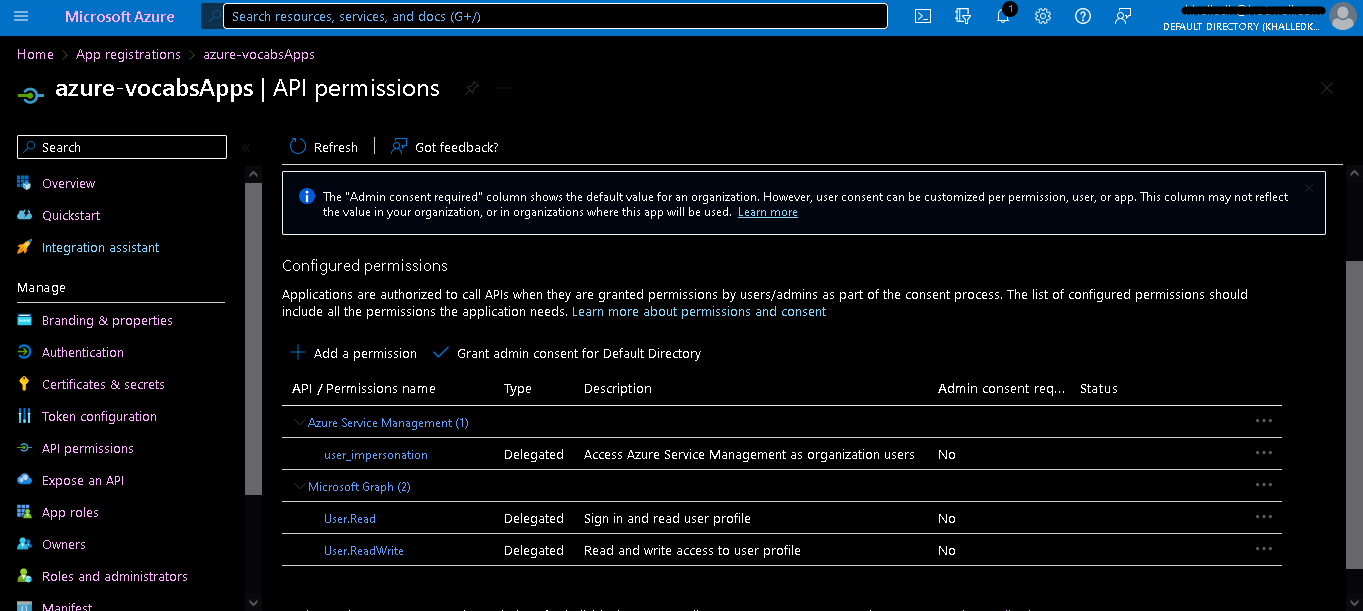The width and height of the screenshot is (1363, 611).
Task: Open Directories and subscriptions filter icon
Action: coord(963,16)
